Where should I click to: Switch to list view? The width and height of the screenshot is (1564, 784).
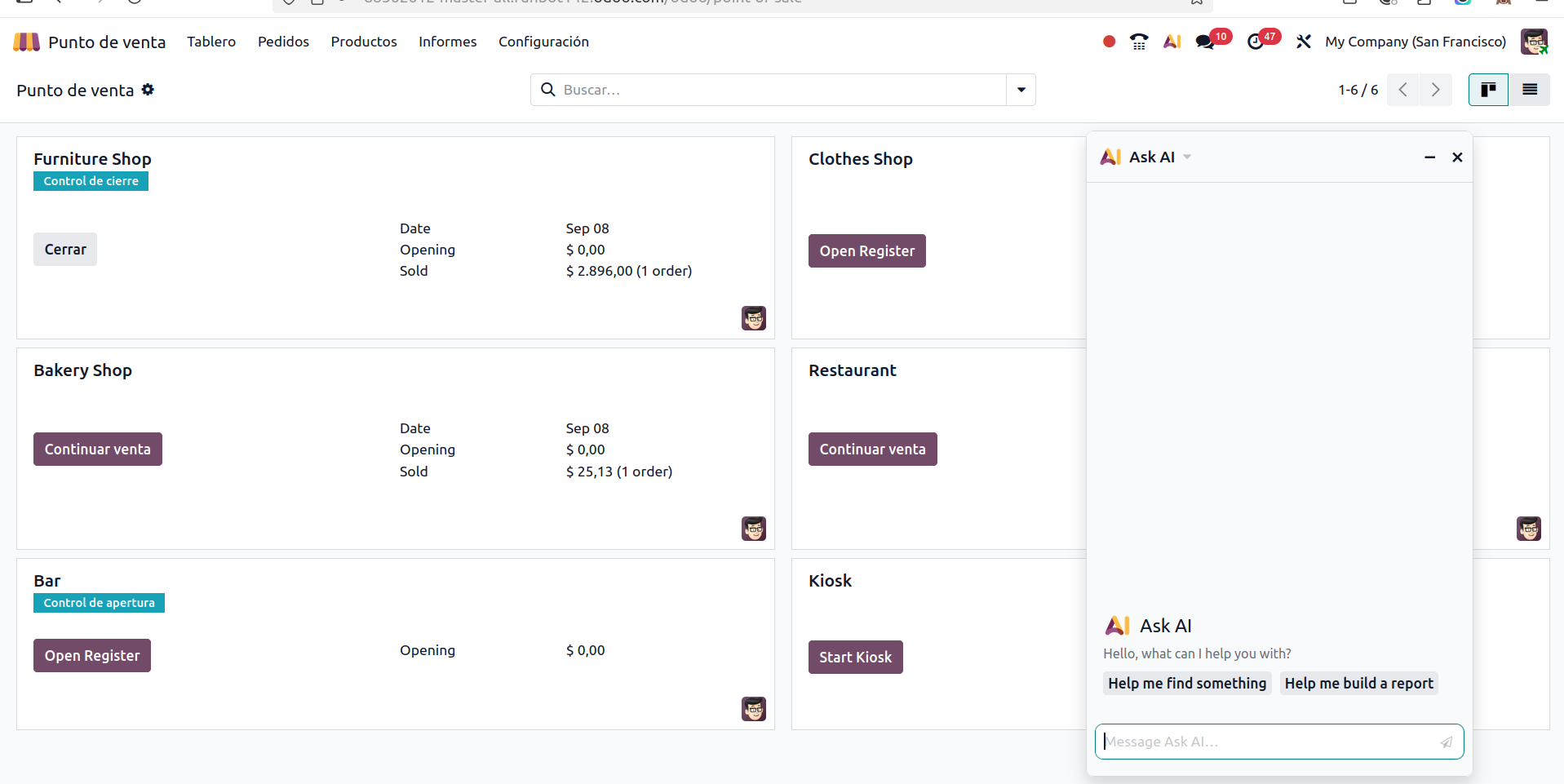coord(1530,90)
